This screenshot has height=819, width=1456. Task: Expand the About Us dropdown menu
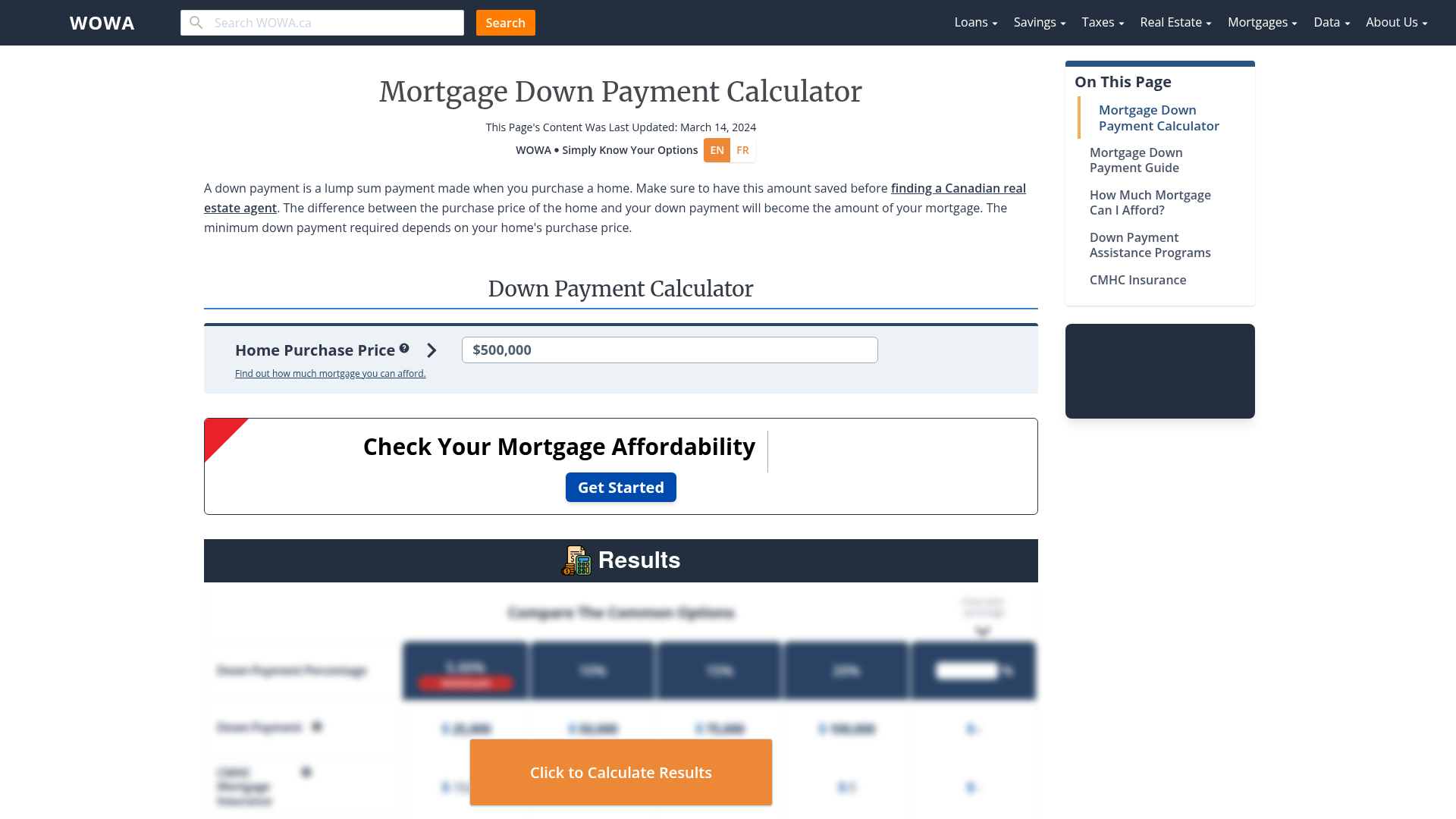click(x=1396, y=22)
